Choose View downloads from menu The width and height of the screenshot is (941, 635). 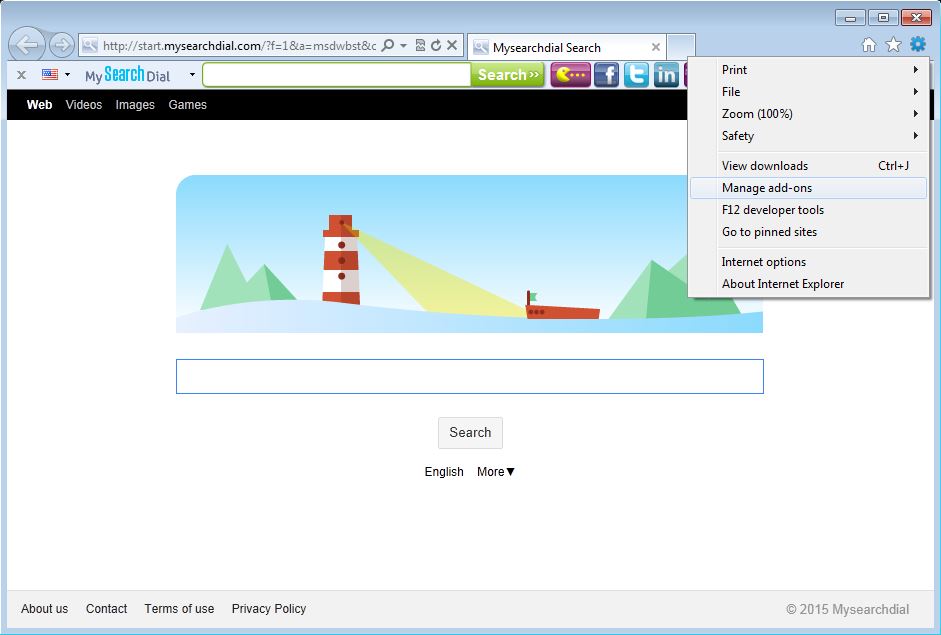coord(808,166)
